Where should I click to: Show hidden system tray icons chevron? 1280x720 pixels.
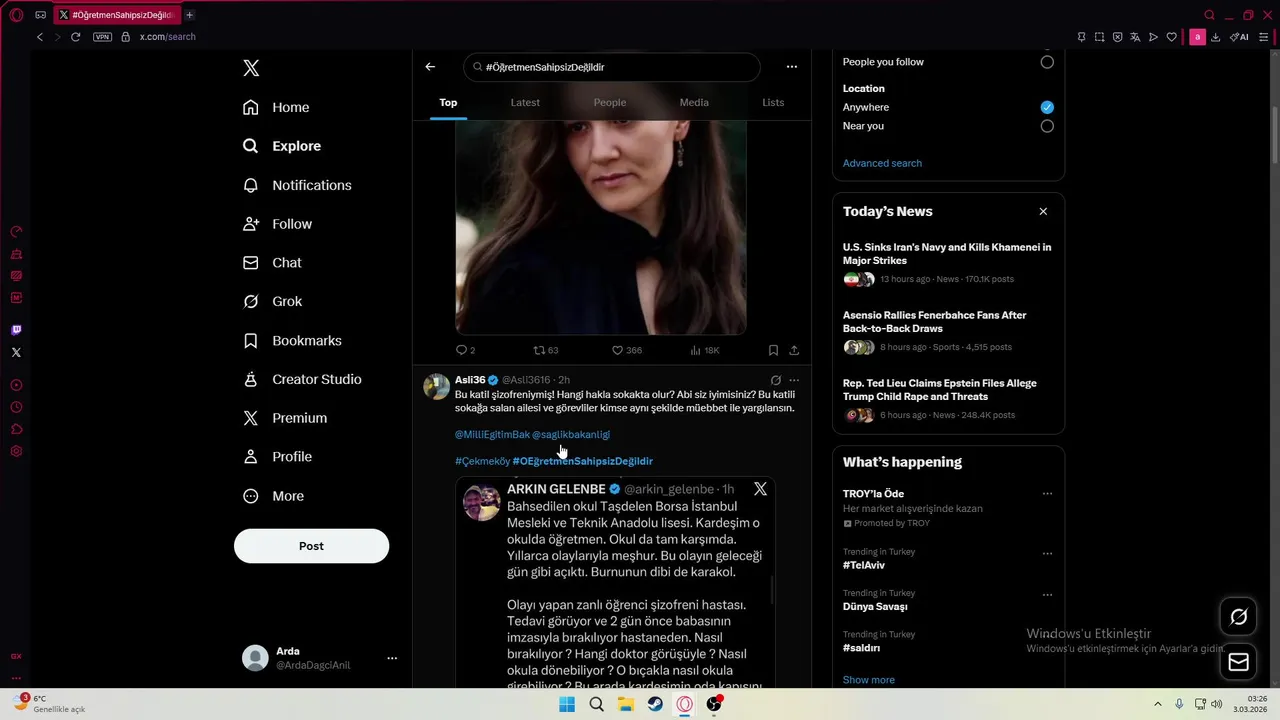pyautogui.click(x=1158, y=704)
